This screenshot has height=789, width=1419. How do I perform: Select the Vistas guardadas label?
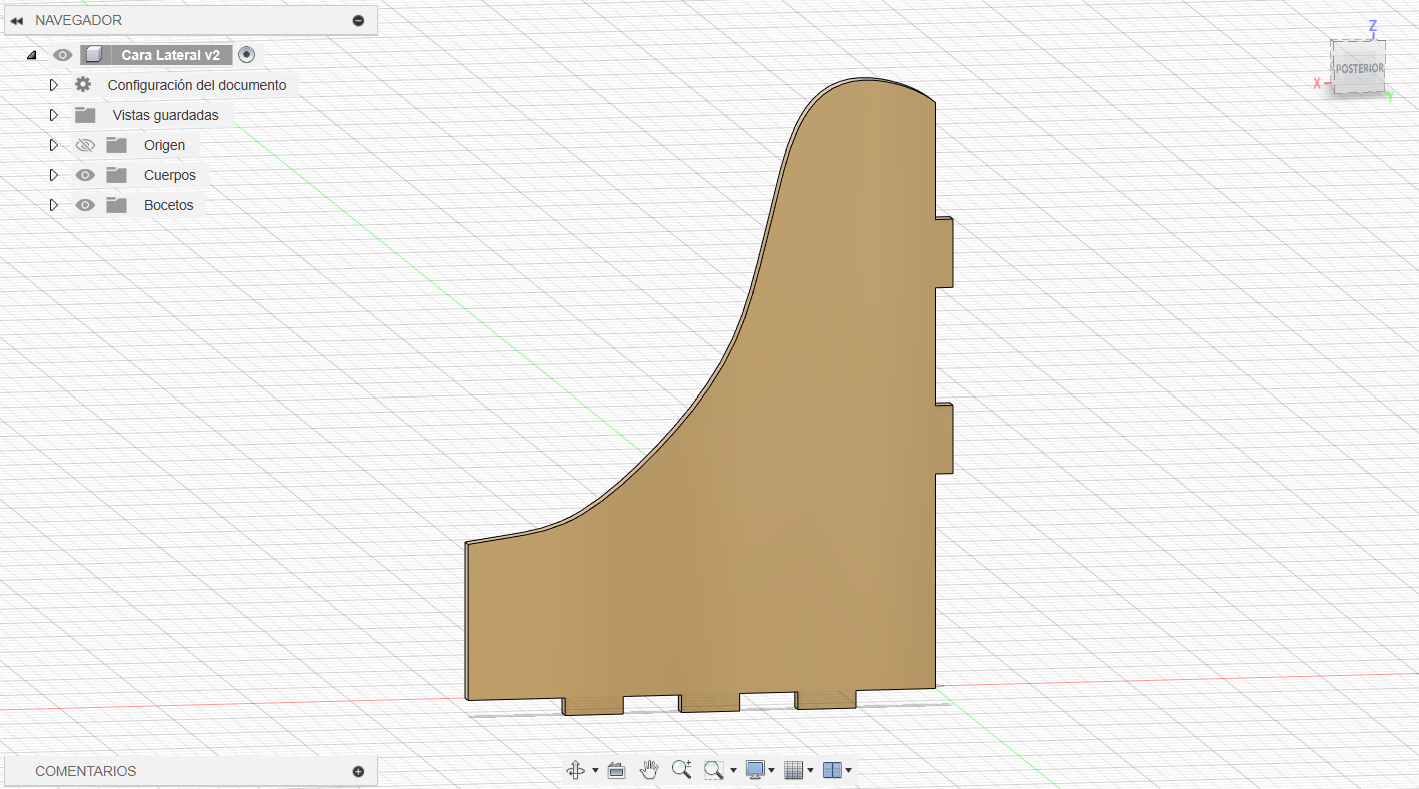click(x=165, y=115)
